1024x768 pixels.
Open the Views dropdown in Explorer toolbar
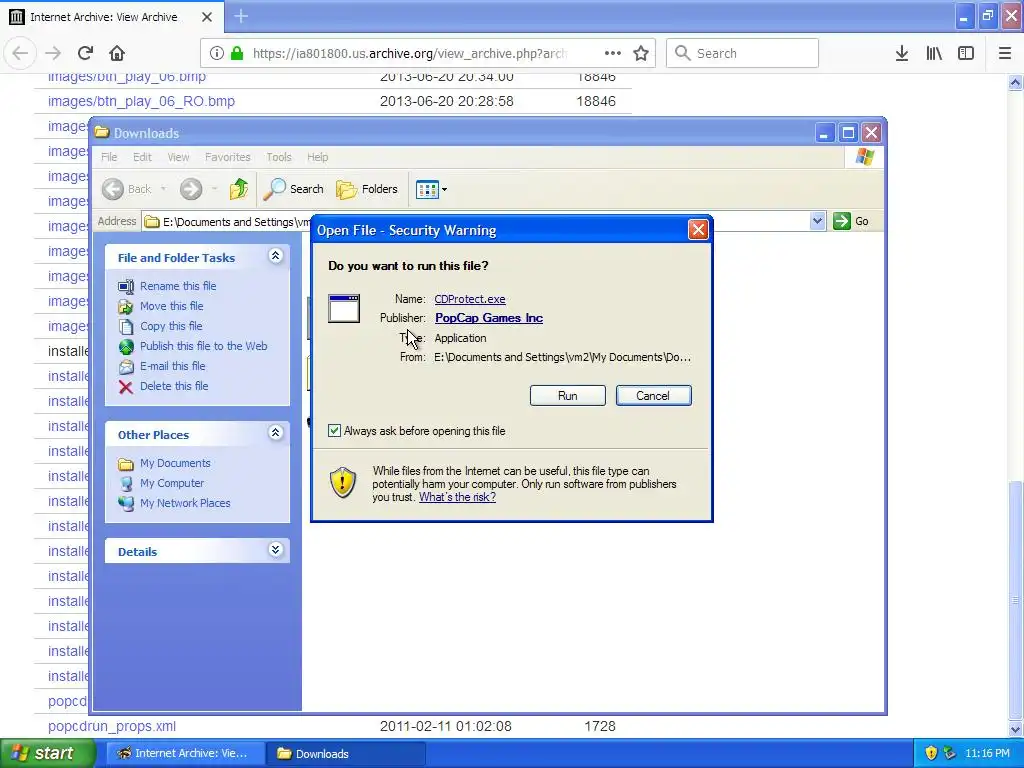tap(432, 189)
